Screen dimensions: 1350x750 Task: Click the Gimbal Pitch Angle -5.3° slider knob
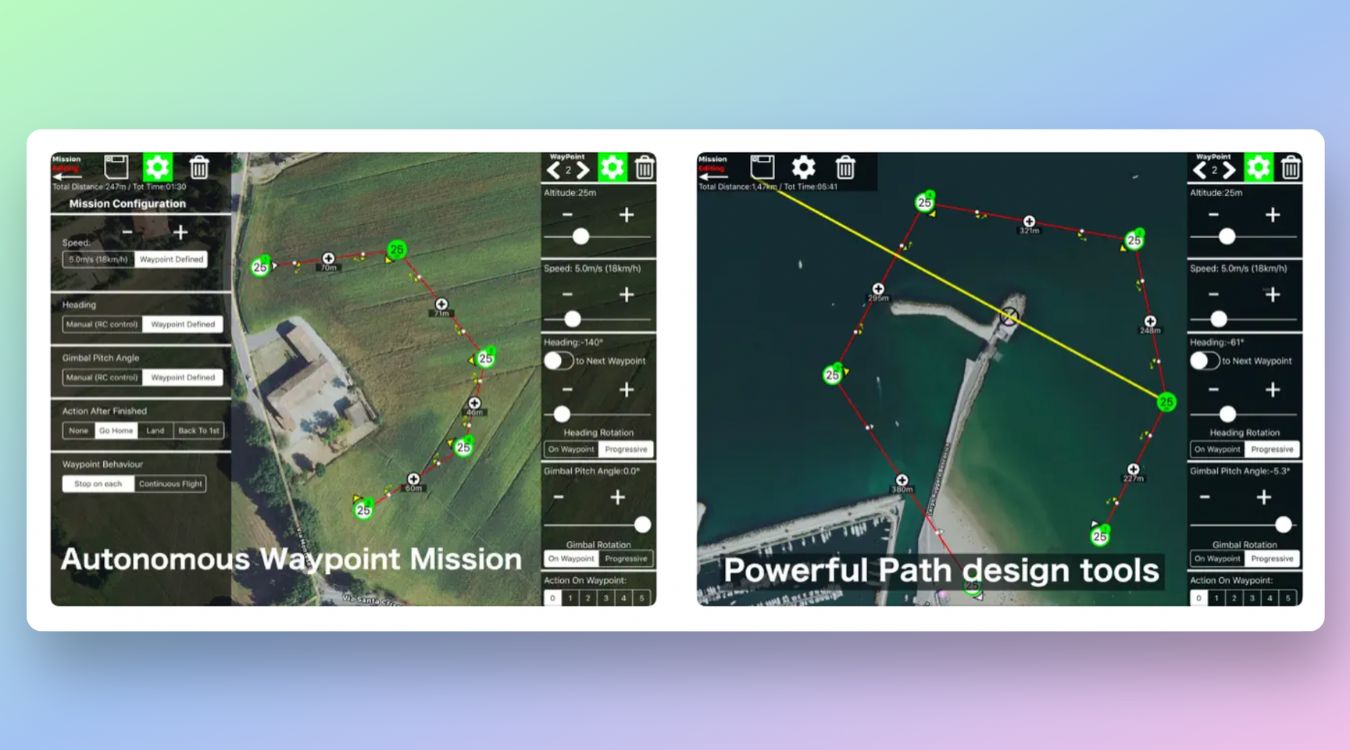1283,524
